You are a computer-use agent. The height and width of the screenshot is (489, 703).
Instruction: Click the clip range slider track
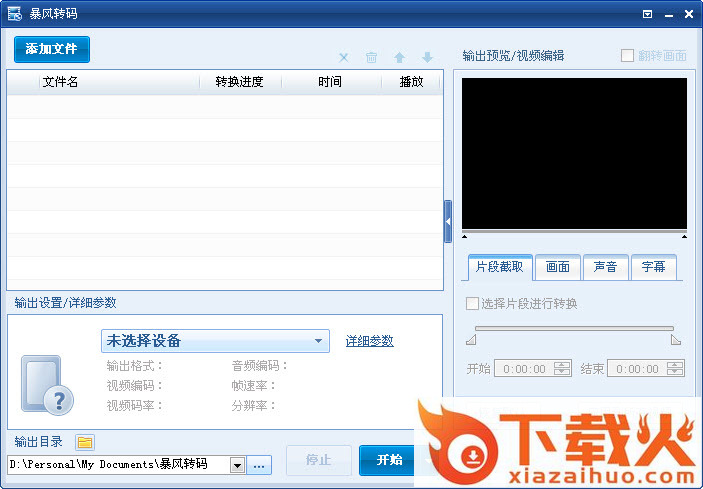click(x=574, y=329)
